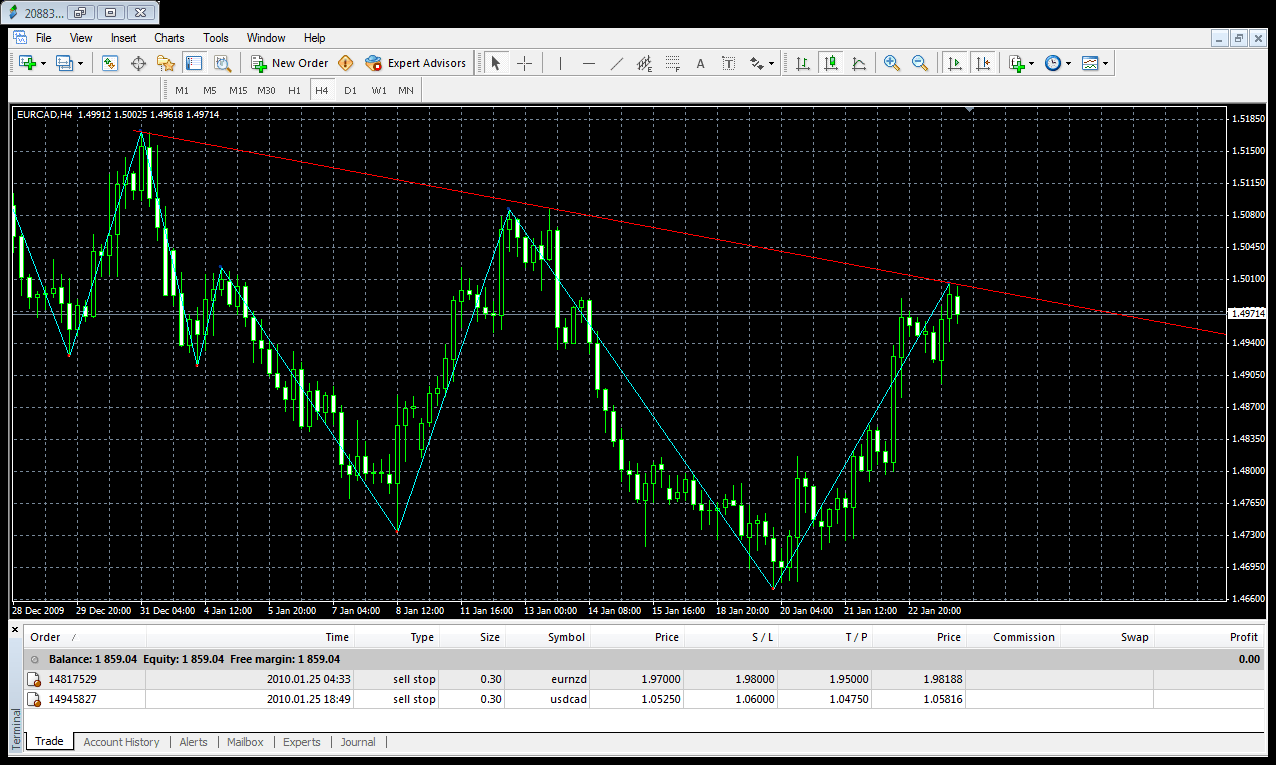The height and width of the screenshot is (765, 1276).
Task: Open the Strategy Tester icon
Action: (222, 63)
